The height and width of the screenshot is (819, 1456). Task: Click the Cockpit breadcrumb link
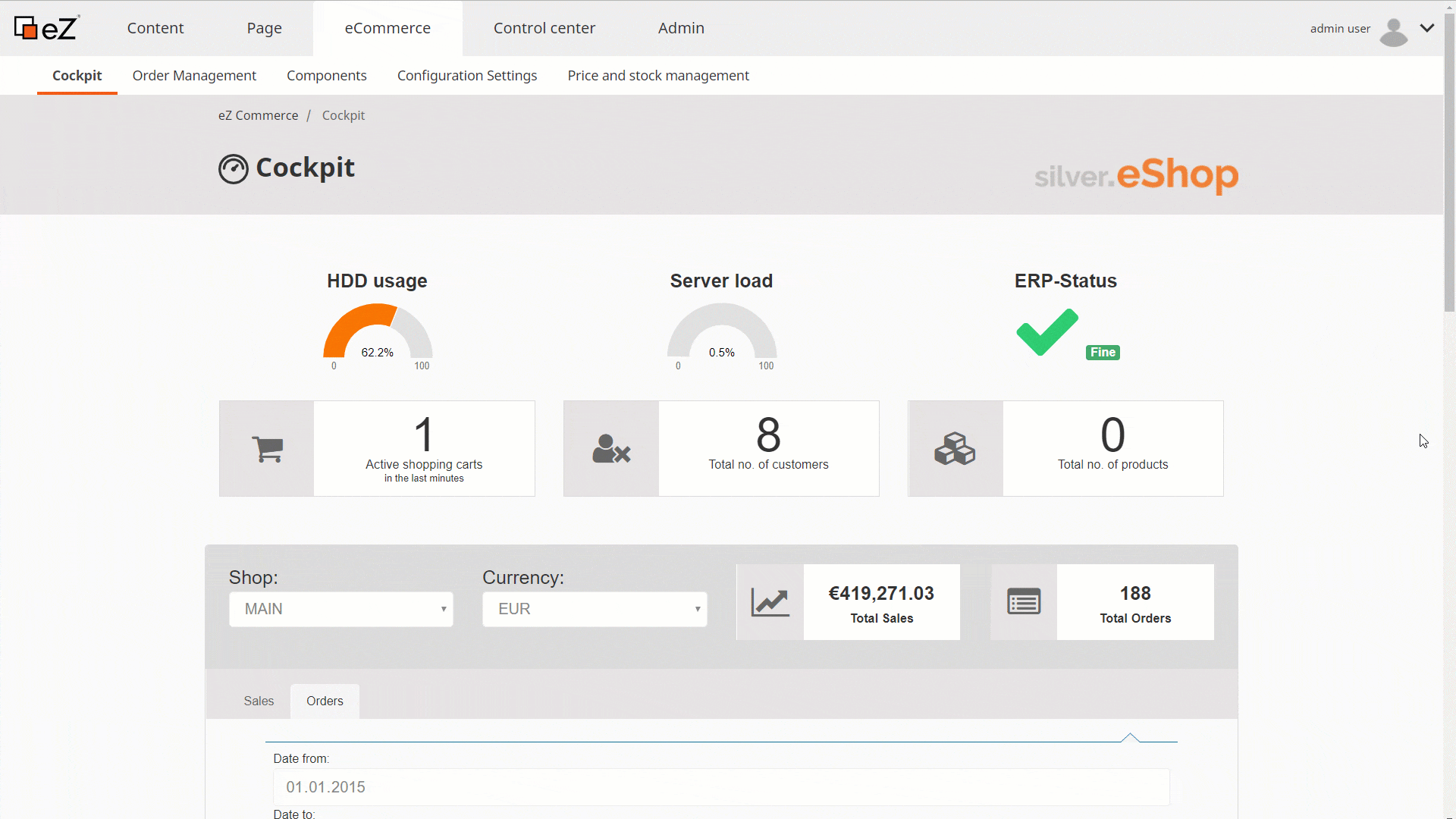pos(344,115)
